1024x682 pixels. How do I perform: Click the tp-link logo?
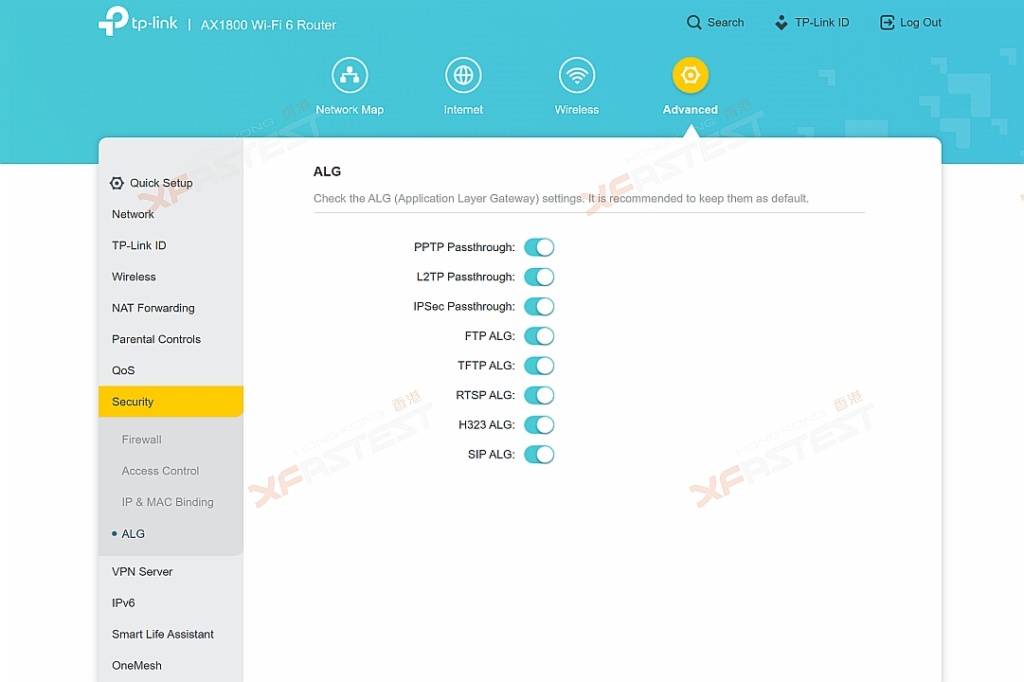coord(138,22)
